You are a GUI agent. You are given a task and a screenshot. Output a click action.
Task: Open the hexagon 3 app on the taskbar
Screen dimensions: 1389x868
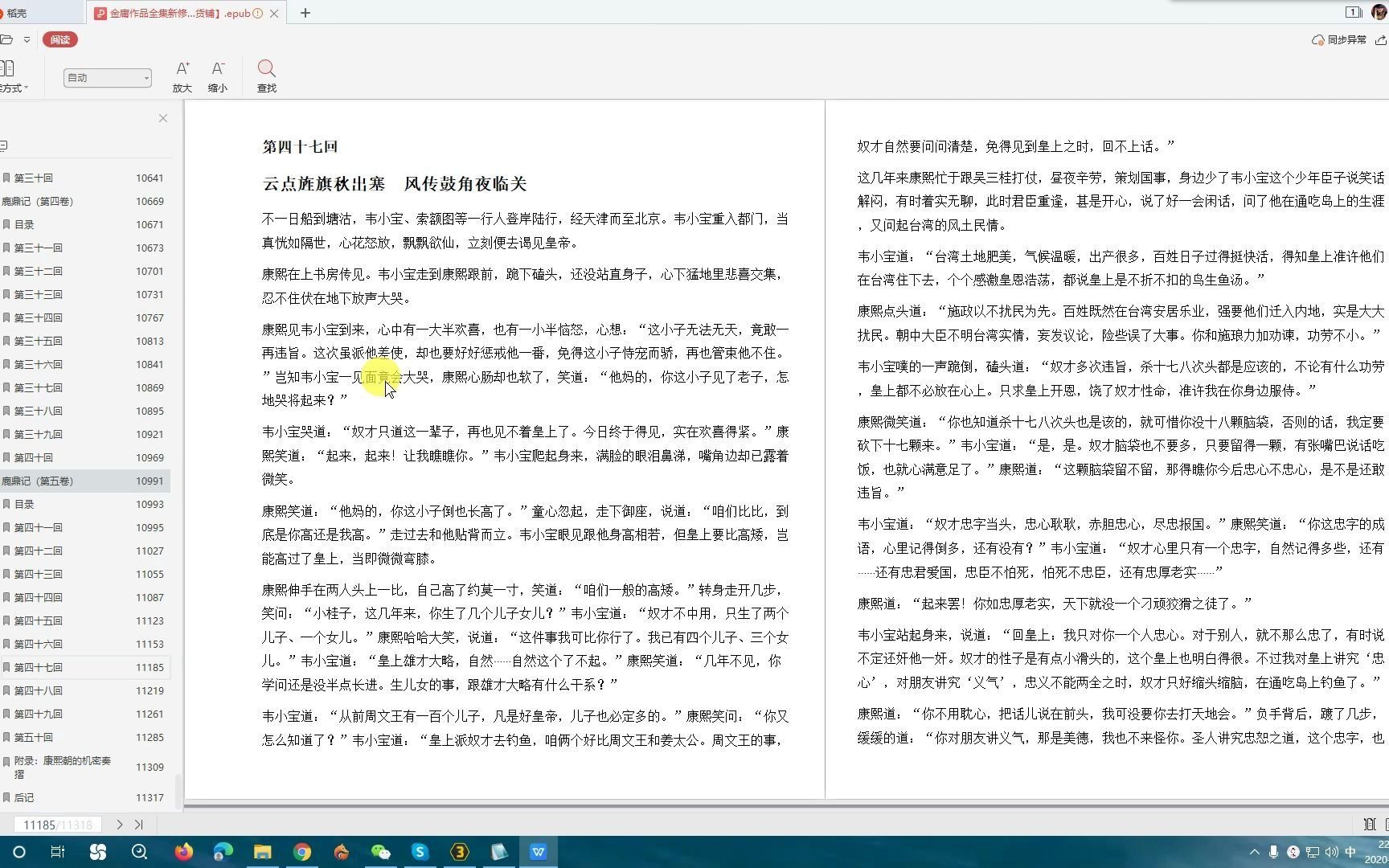tap(459, 852)
